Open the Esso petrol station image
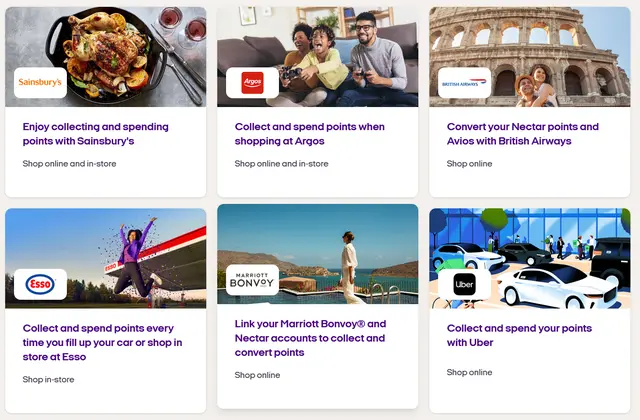The image size is (640, 420). tap(106, 258)
